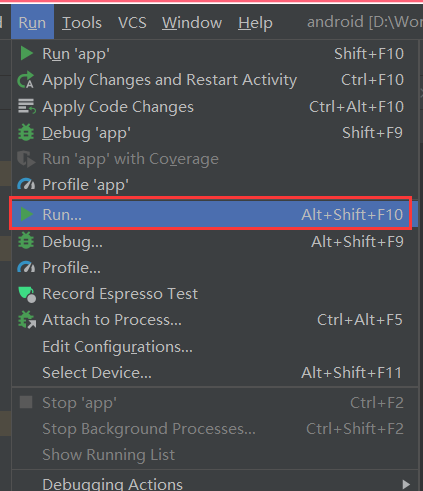Open the Help menu
This screenshot has height=491, width=423.
pos(255,23)
